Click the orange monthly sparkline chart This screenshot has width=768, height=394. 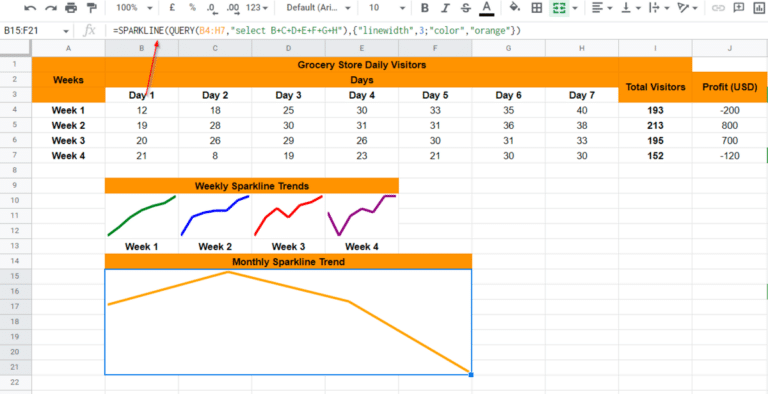[x=288, y=322]
